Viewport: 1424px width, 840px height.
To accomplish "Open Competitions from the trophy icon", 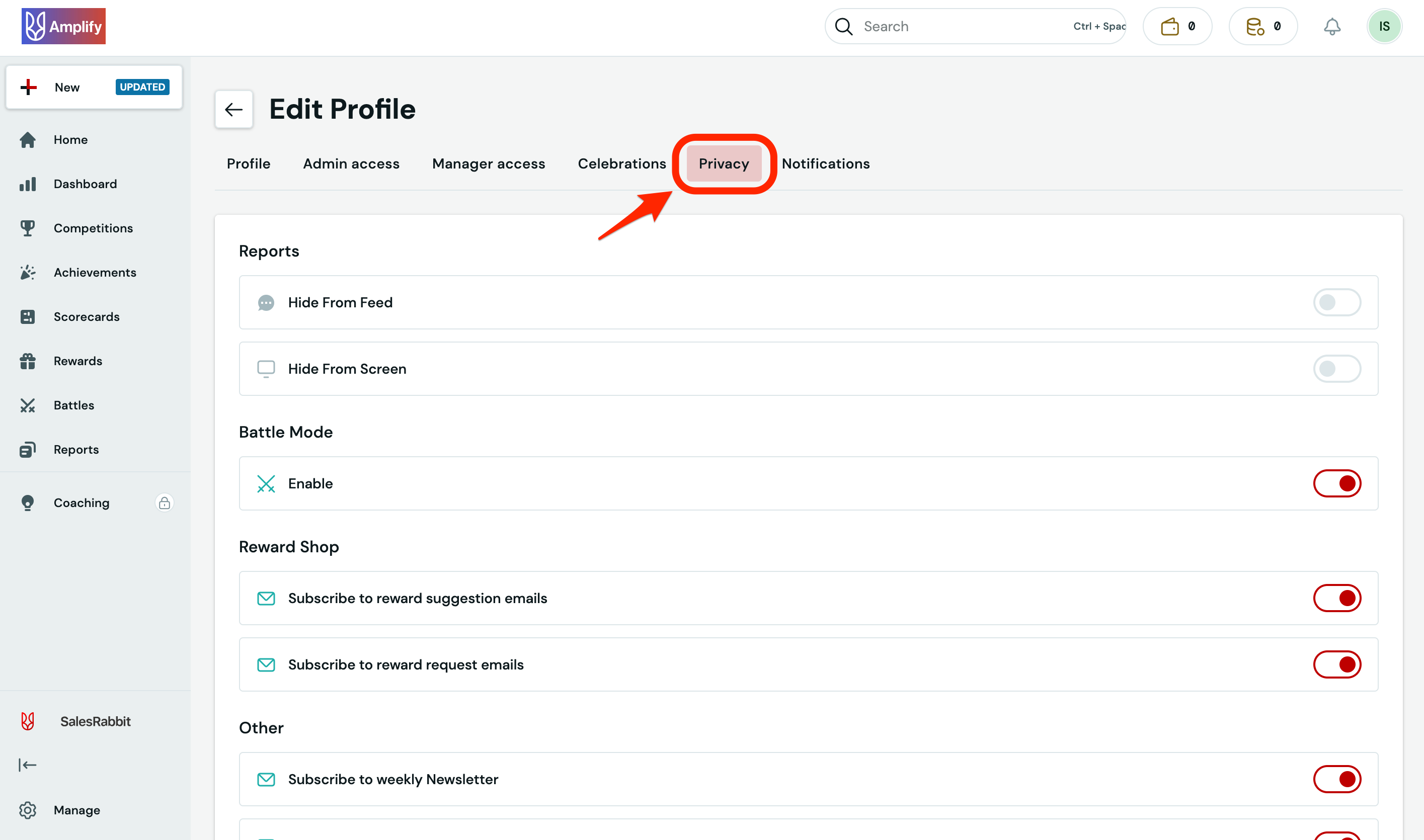I will coord(28,228).
